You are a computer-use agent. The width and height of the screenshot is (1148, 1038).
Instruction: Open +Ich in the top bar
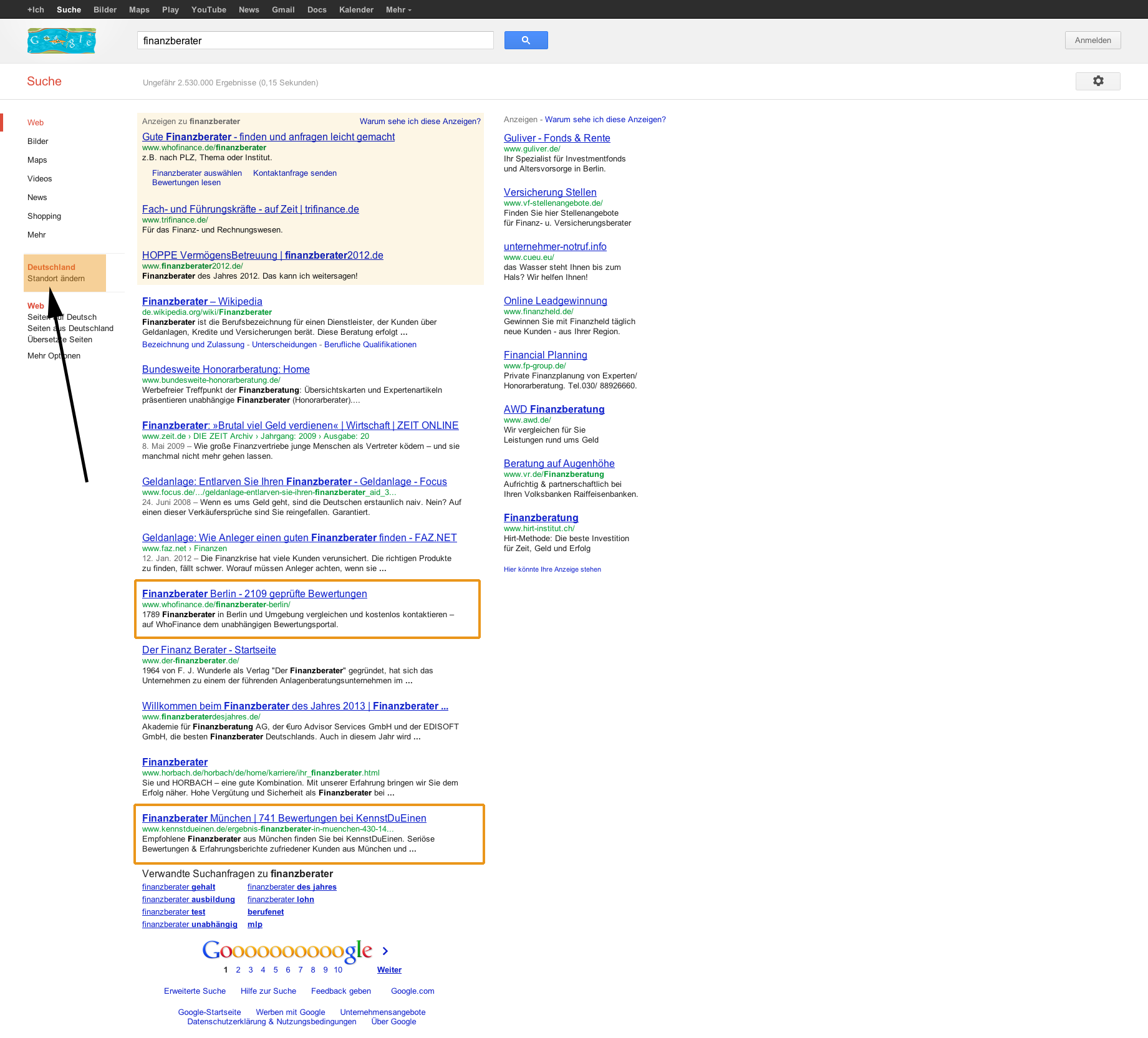pos(36,9)
